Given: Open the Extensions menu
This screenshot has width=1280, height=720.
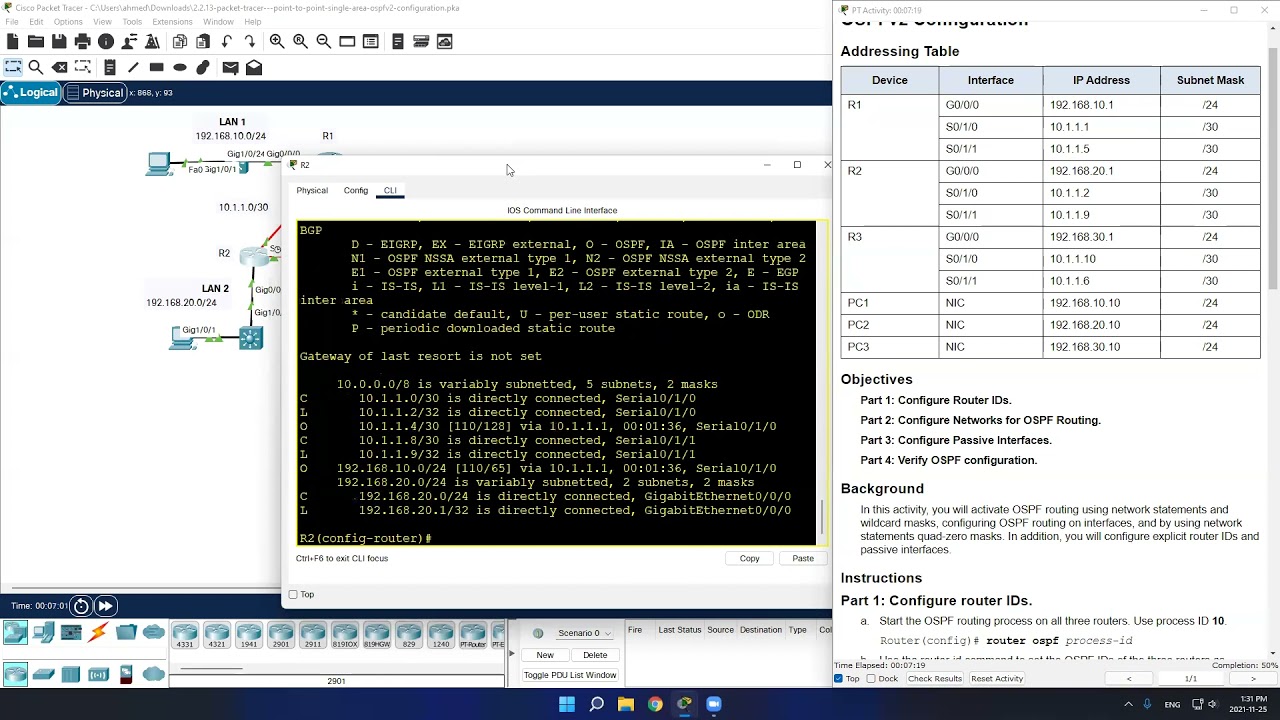Looking at the screenshot, I should [x=172, y=22].
